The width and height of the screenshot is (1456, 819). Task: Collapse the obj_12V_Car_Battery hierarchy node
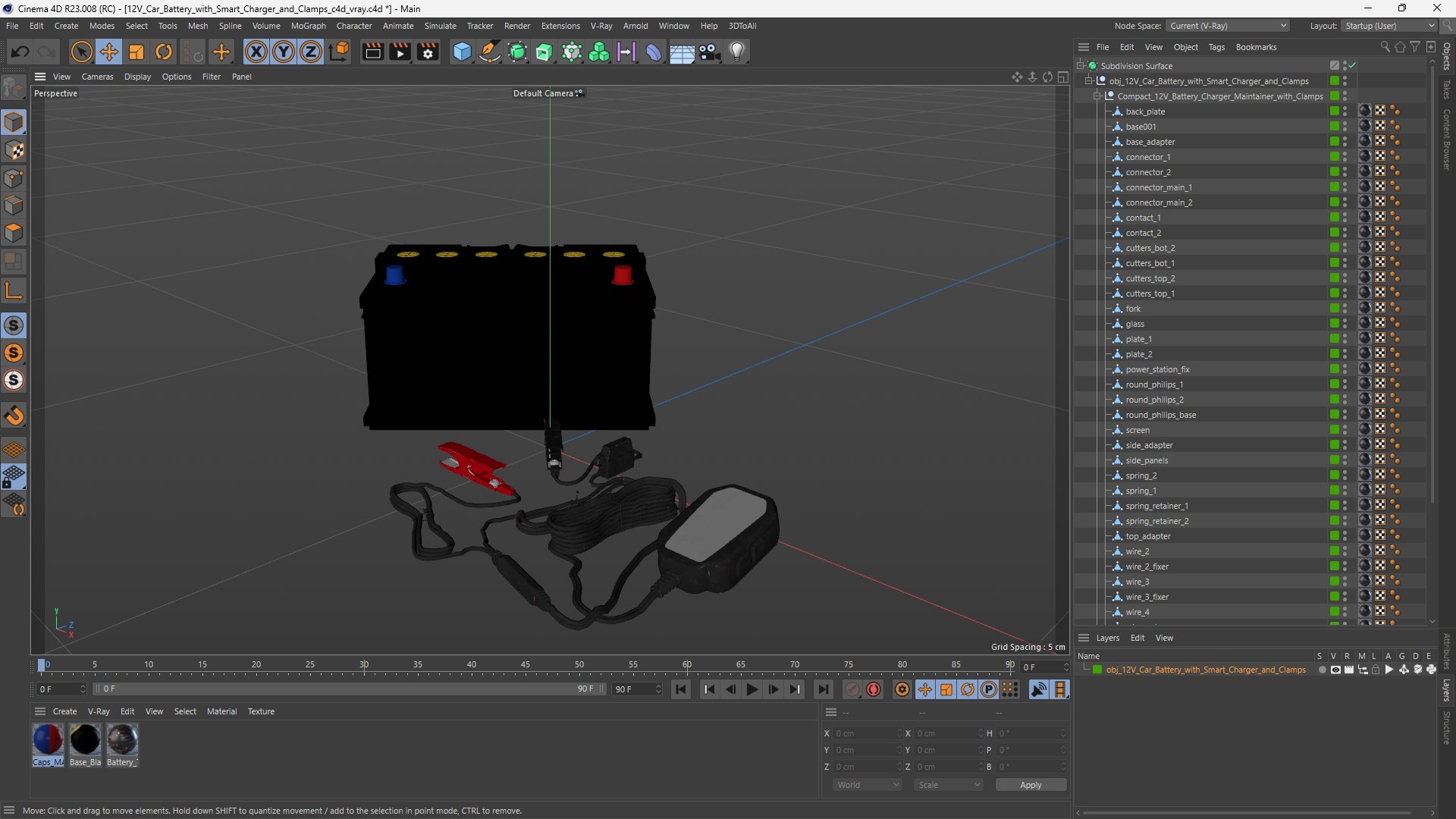click(1089, 81)
